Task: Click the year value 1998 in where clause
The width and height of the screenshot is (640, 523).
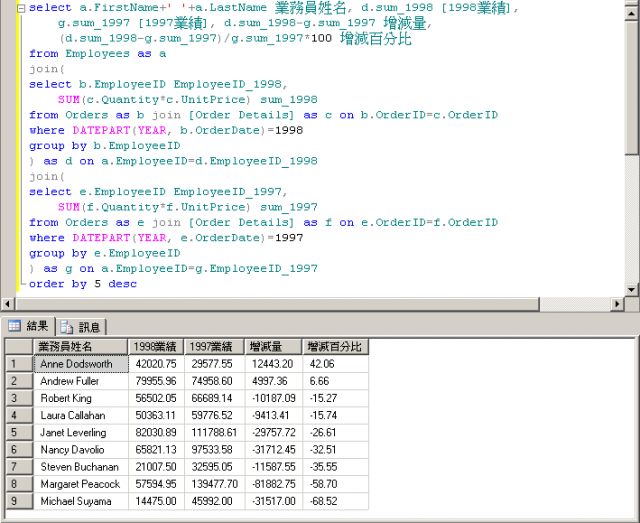Action: click(x=289, y=130)
